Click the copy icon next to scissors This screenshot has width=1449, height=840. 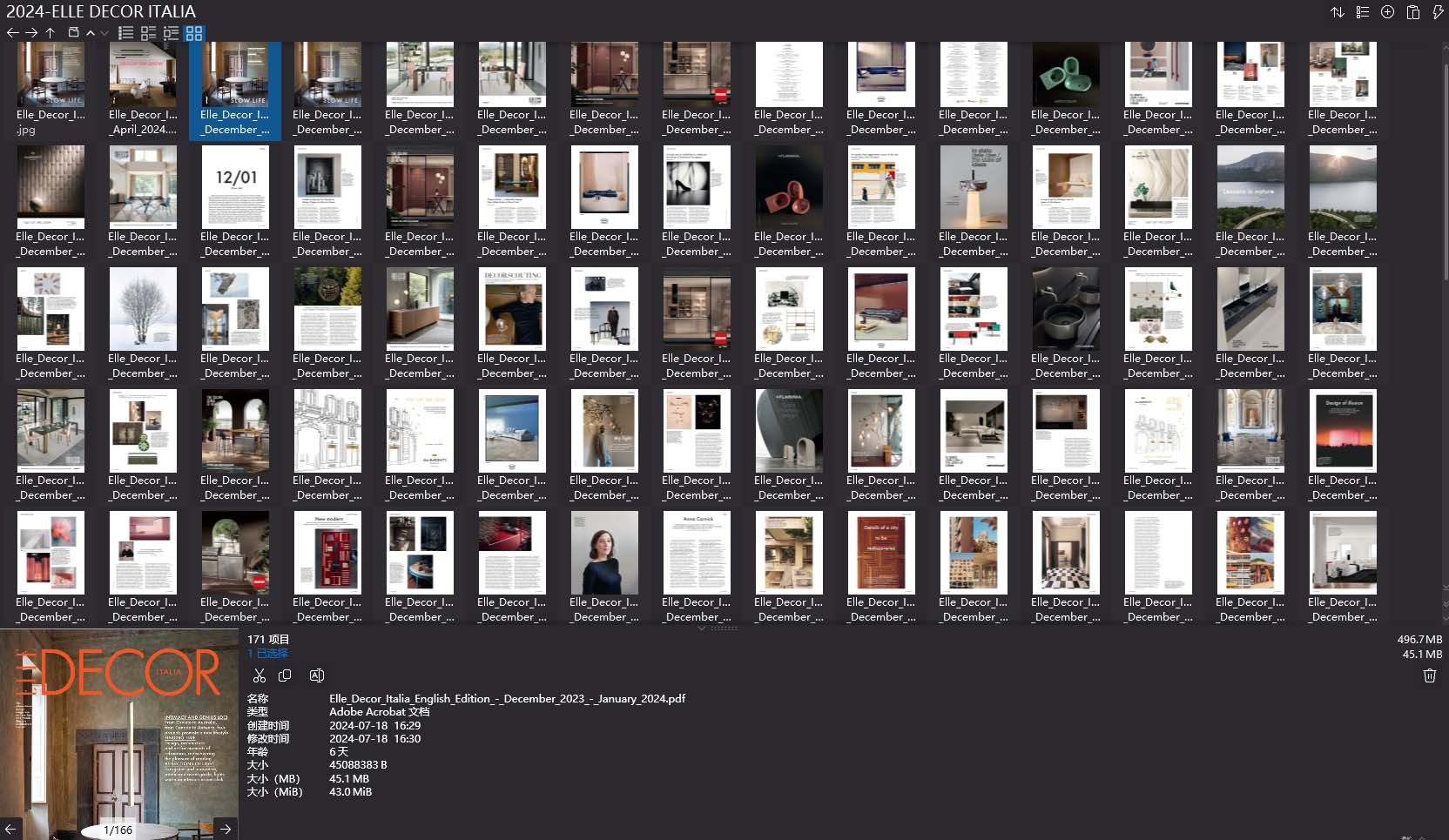point(285,675)
